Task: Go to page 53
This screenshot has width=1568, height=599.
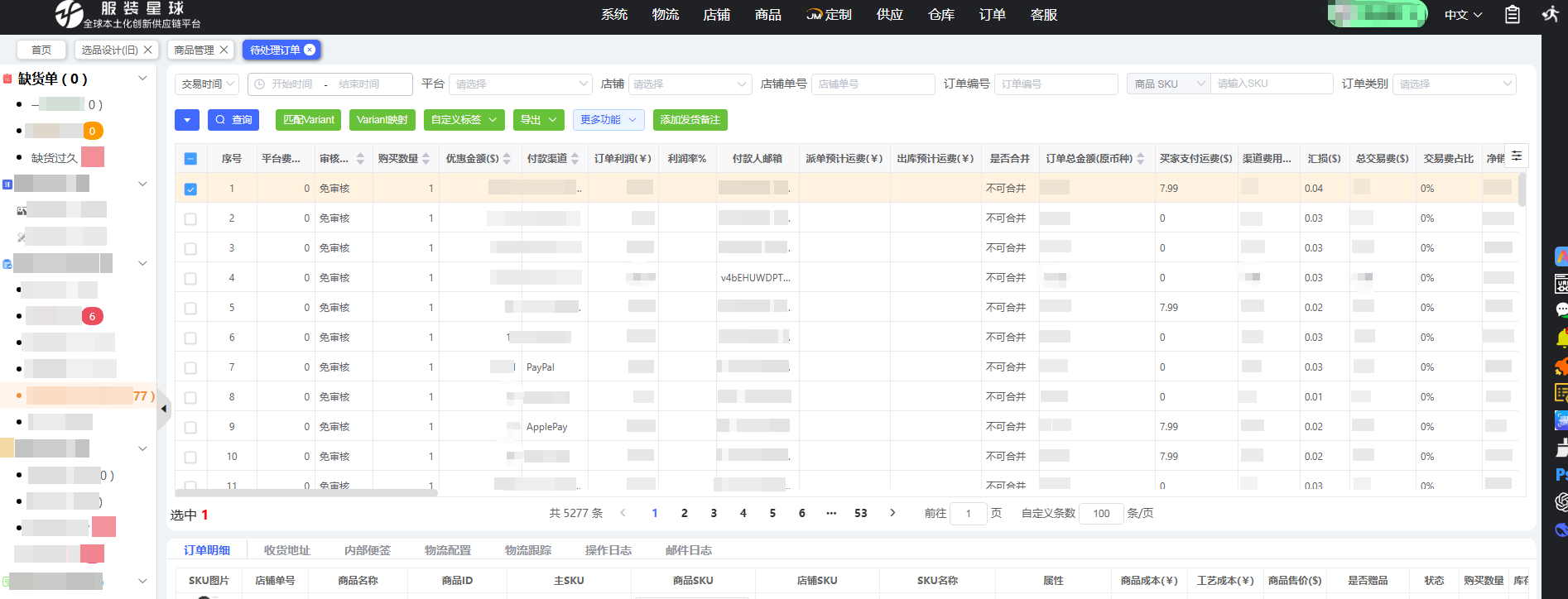Action: (861, 513)
